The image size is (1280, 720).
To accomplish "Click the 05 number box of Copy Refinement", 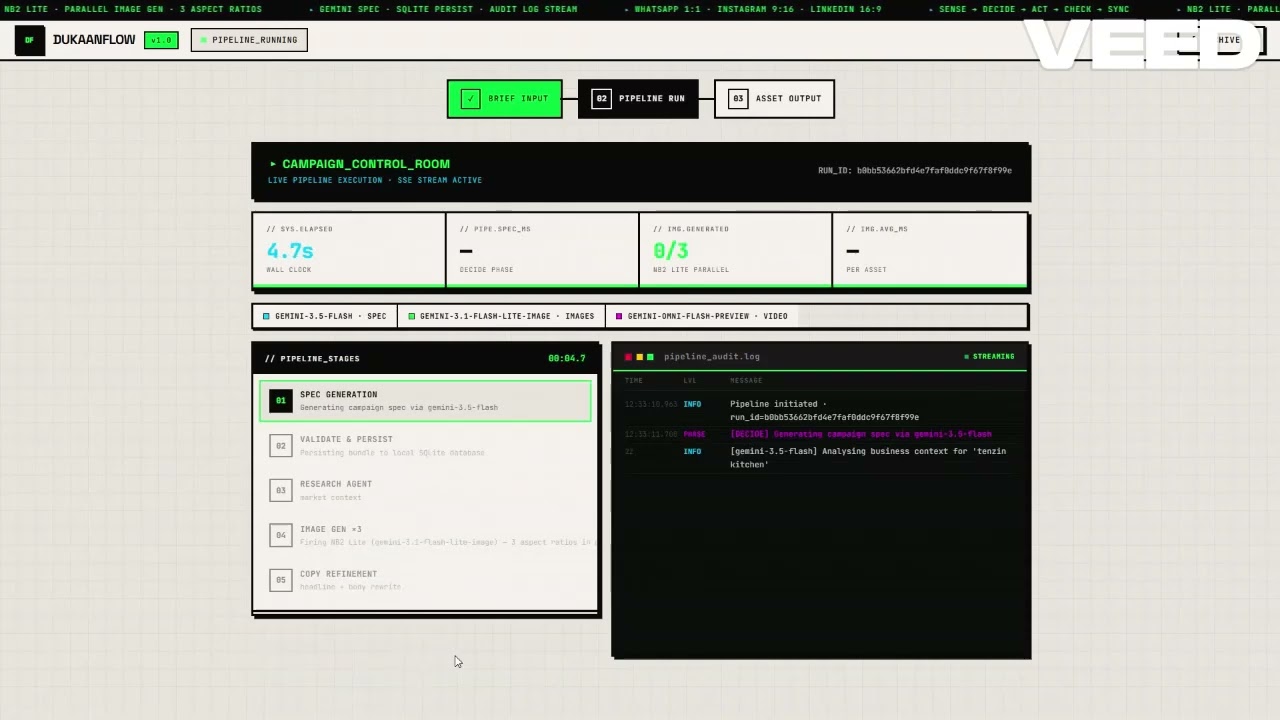I will [281, 580].
